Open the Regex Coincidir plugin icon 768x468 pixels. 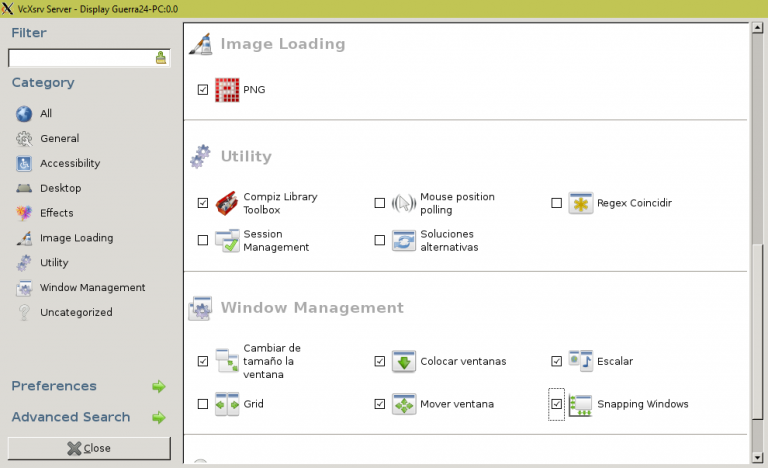pos(580,203)
